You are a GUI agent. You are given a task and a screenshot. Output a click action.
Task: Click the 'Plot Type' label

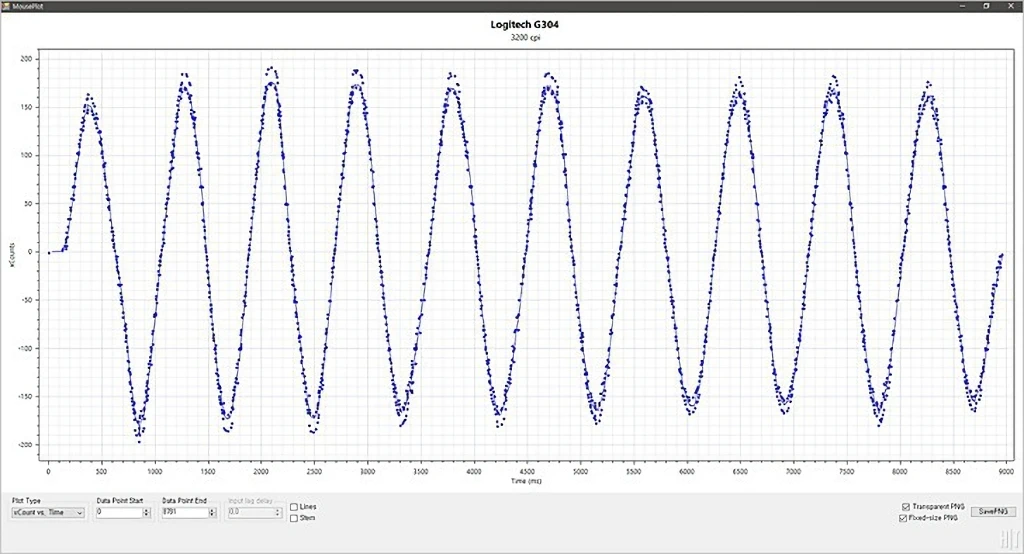26,500
